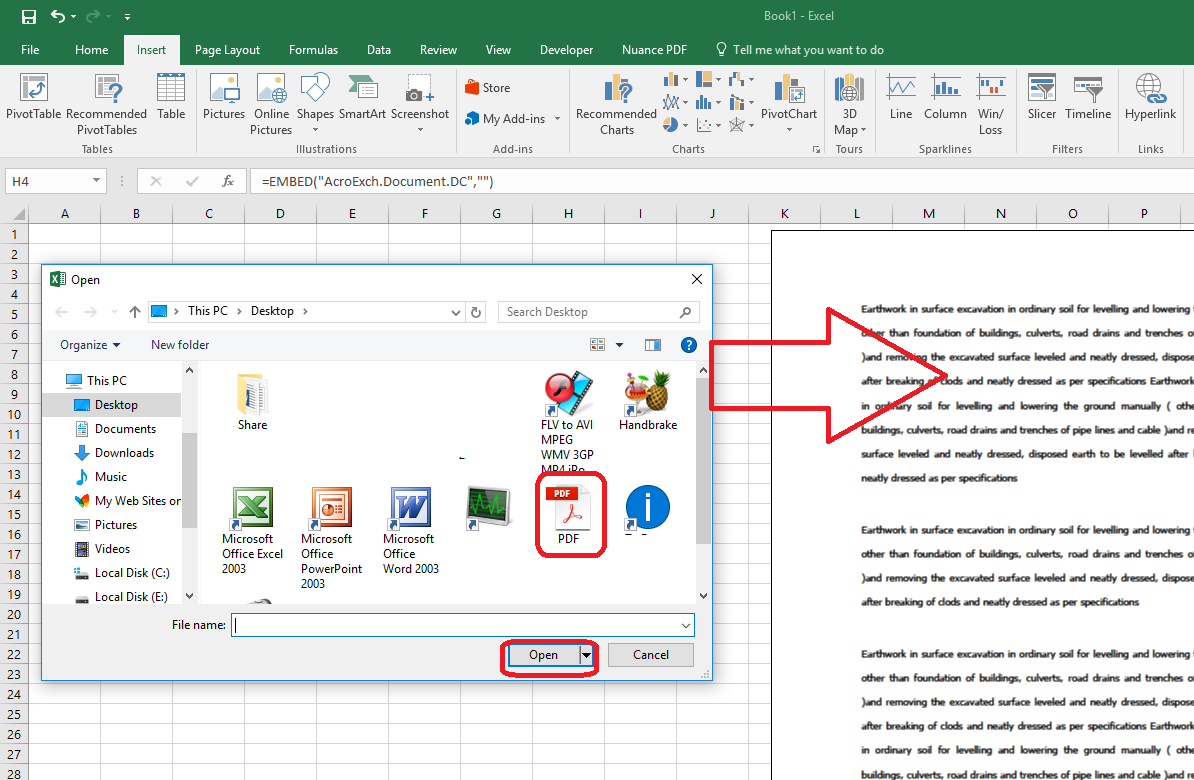
Task: Switch to the Developer tab
Action: [x=566, y=50]
